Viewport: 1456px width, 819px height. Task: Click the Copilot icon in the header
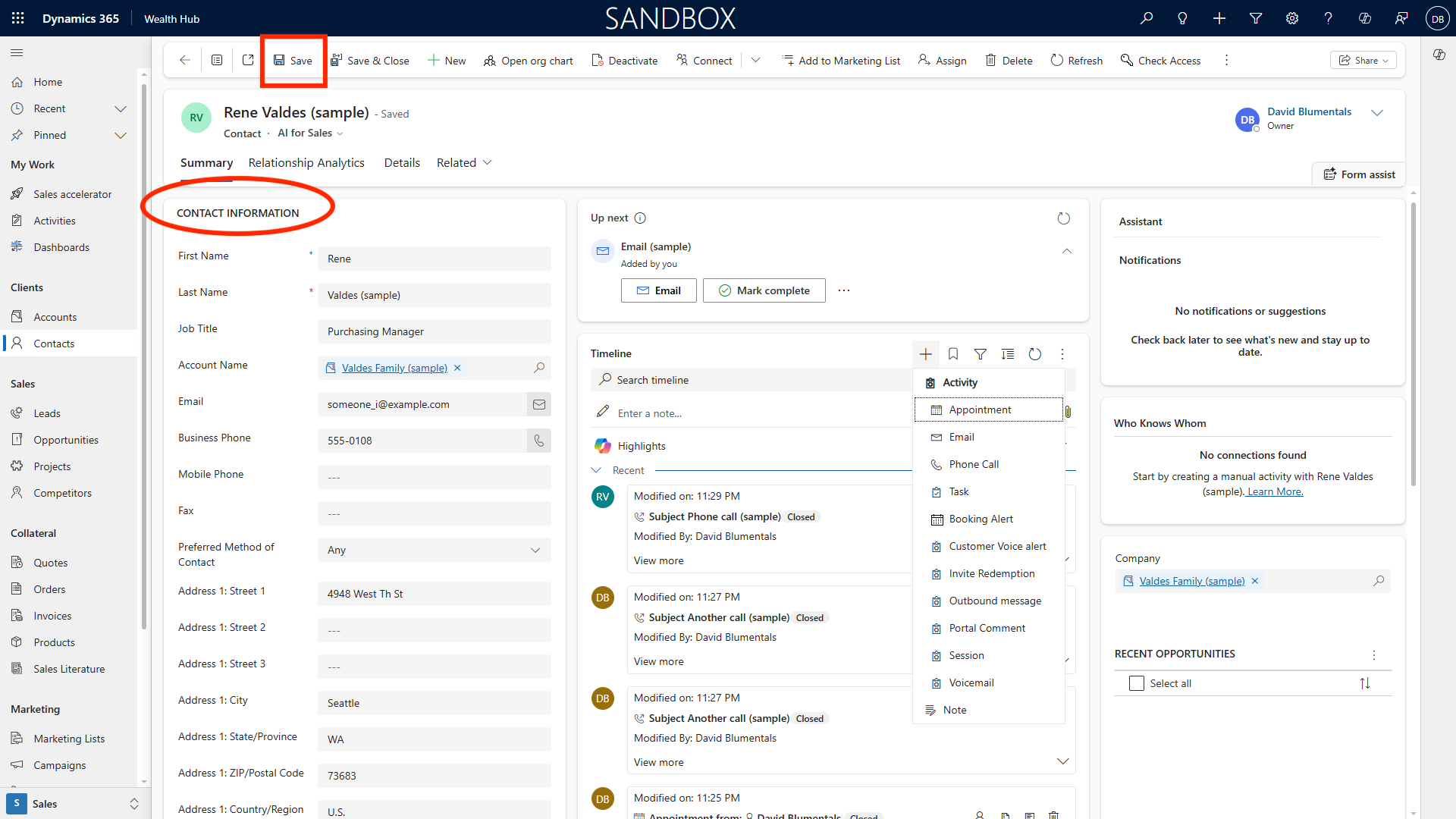point(1365,18)
